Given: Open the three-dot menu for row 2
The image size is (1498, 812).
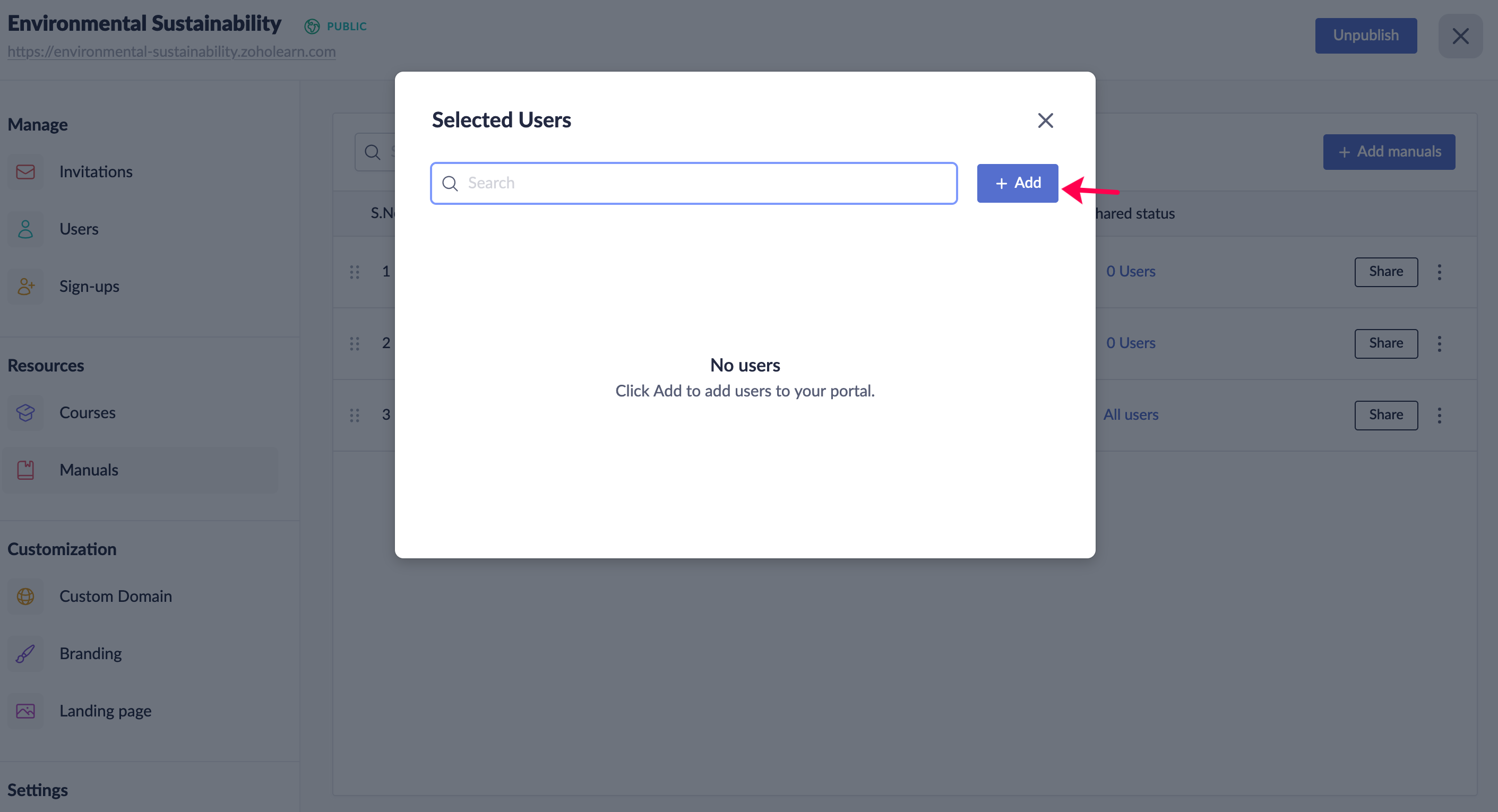Looking at the screenshot, I should pos(1439,343).
